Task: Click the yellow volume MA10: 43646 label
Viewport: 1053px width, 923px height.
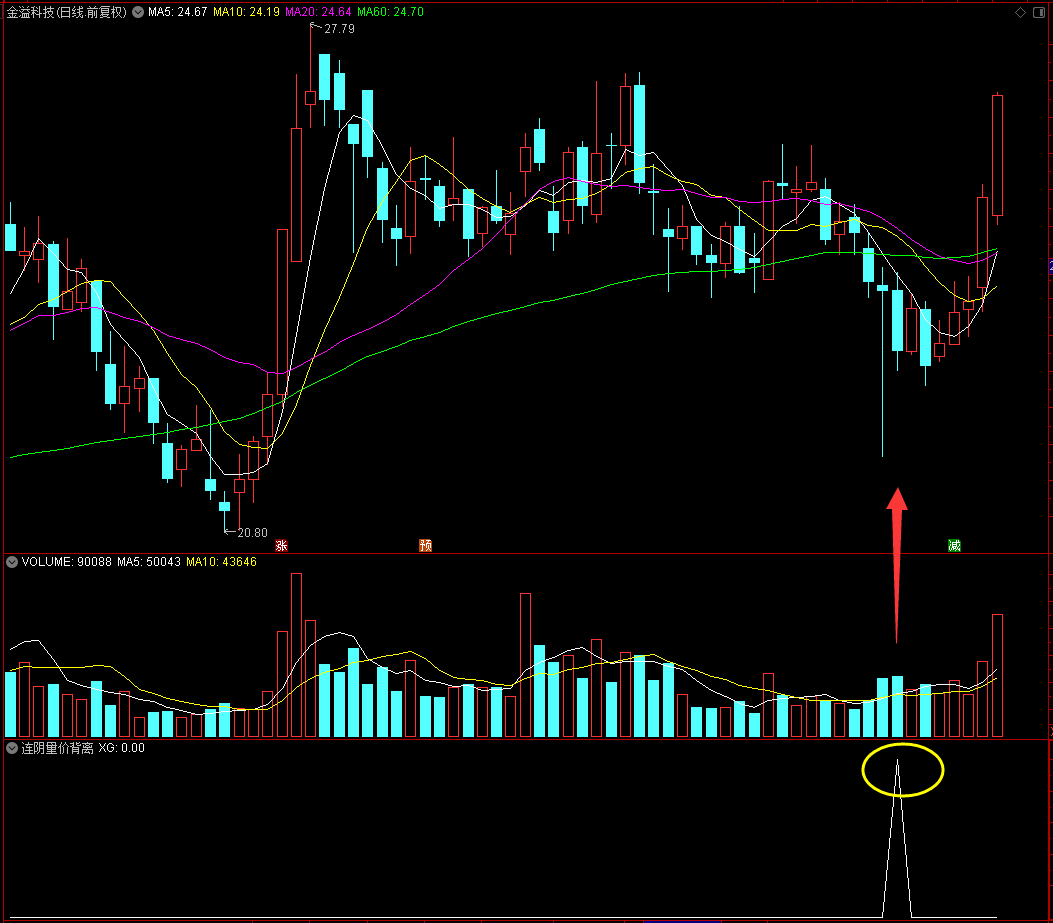Action: coord(222,562)
